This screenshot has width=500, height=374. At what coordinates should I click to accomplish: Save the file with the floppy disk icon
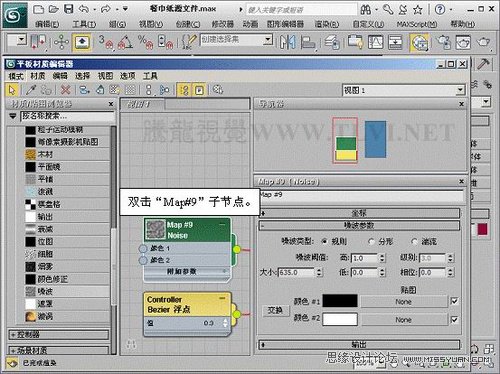(69, 9)
